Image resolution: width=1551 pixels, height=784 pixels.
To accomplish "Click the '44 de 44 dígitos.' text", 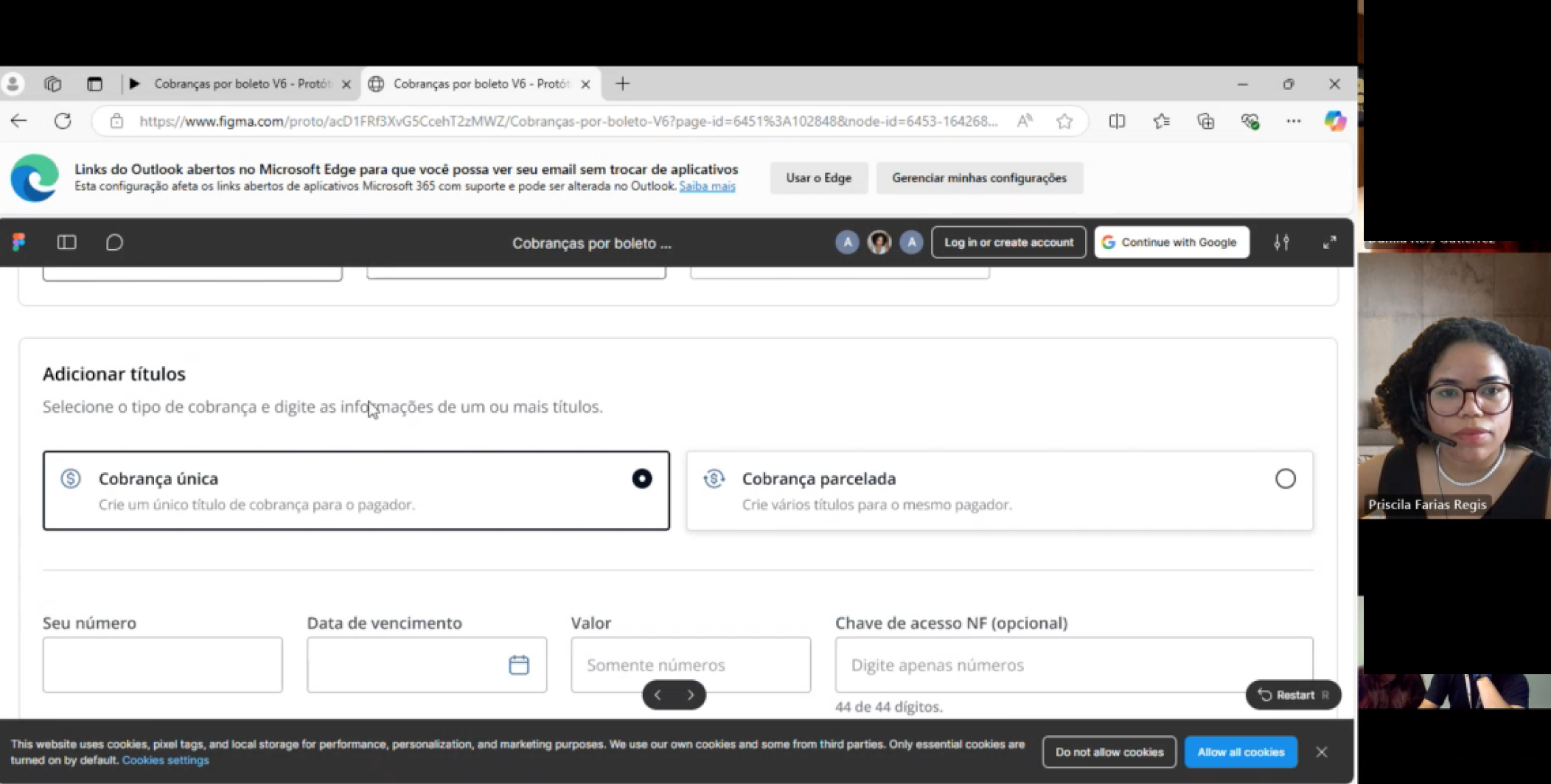I will click(x=889, y=707).
